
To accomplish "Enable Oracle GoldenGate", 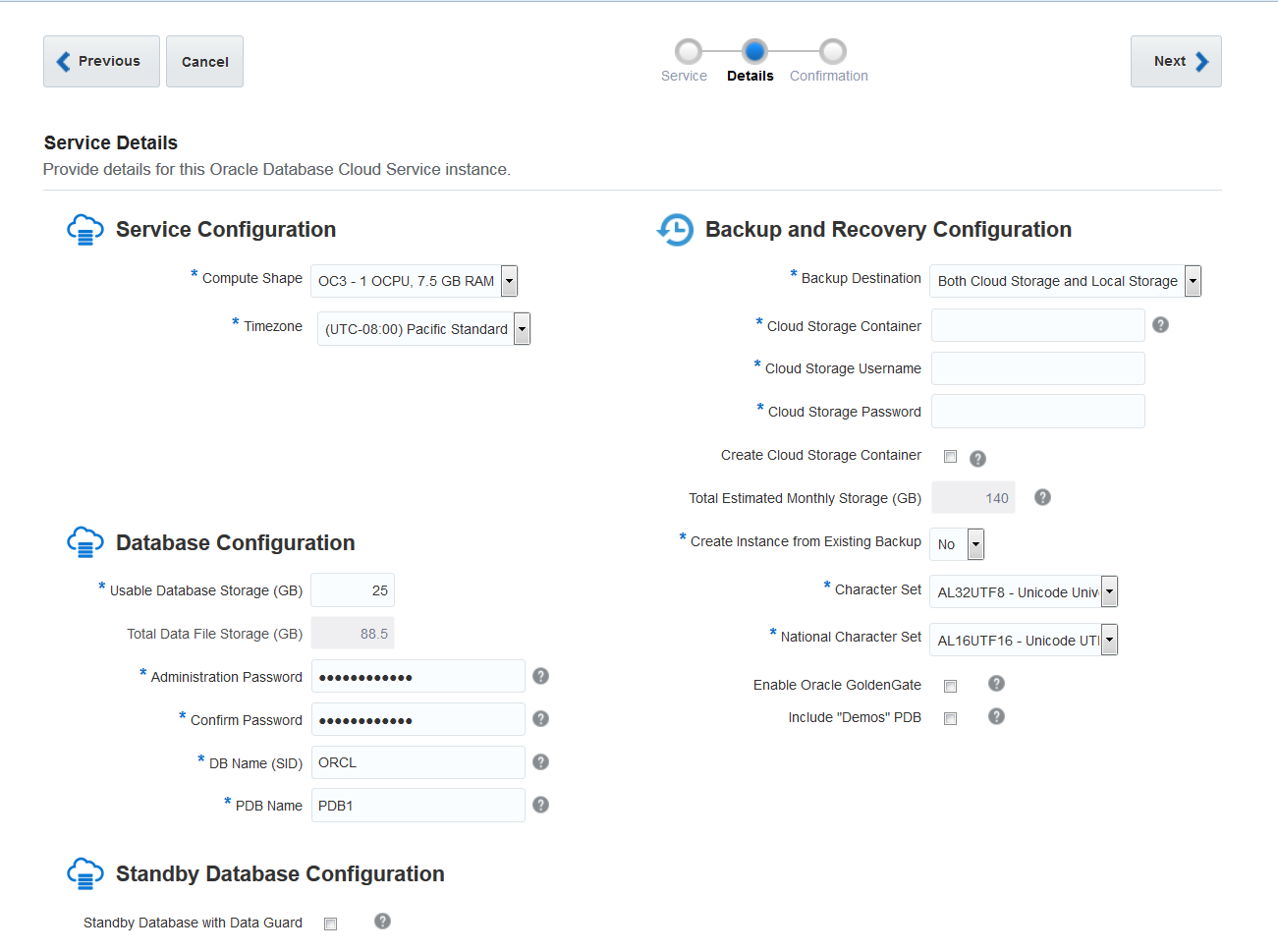I will (950, 685).
